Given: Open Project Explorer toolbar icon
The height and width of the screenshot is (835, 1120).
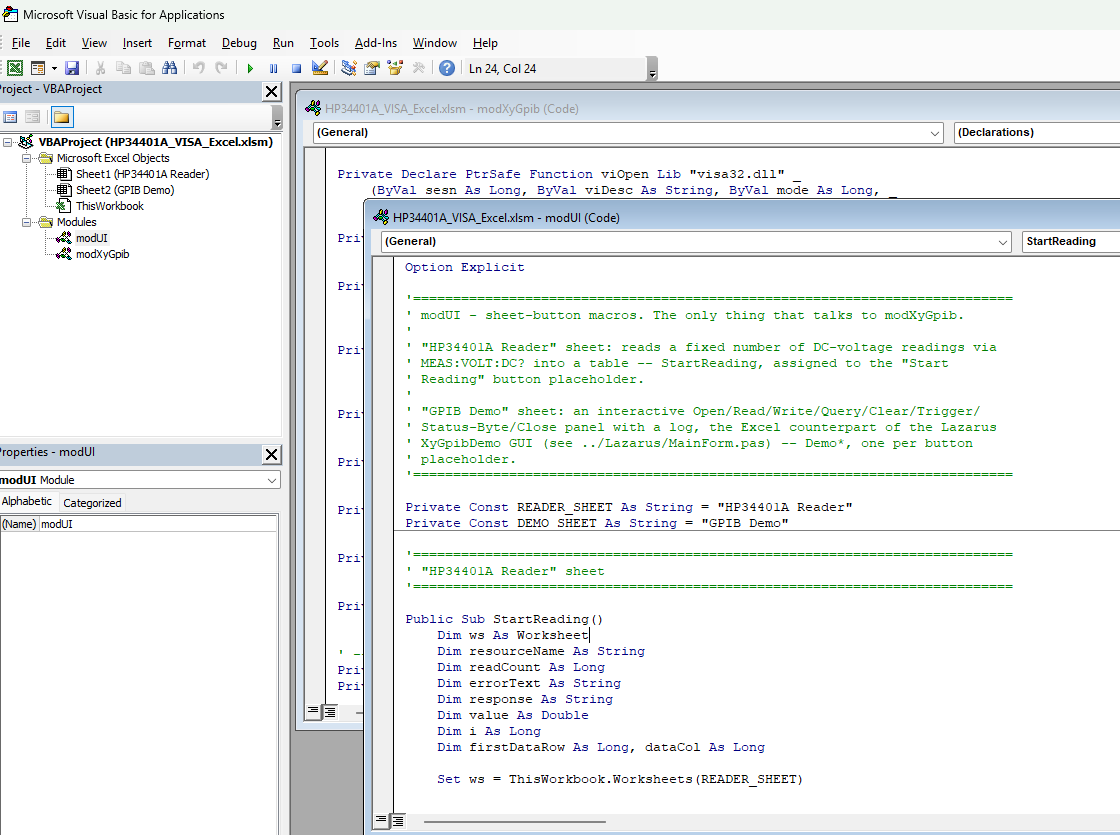Looking at the screenshot, I should click(x=349, y=68).
